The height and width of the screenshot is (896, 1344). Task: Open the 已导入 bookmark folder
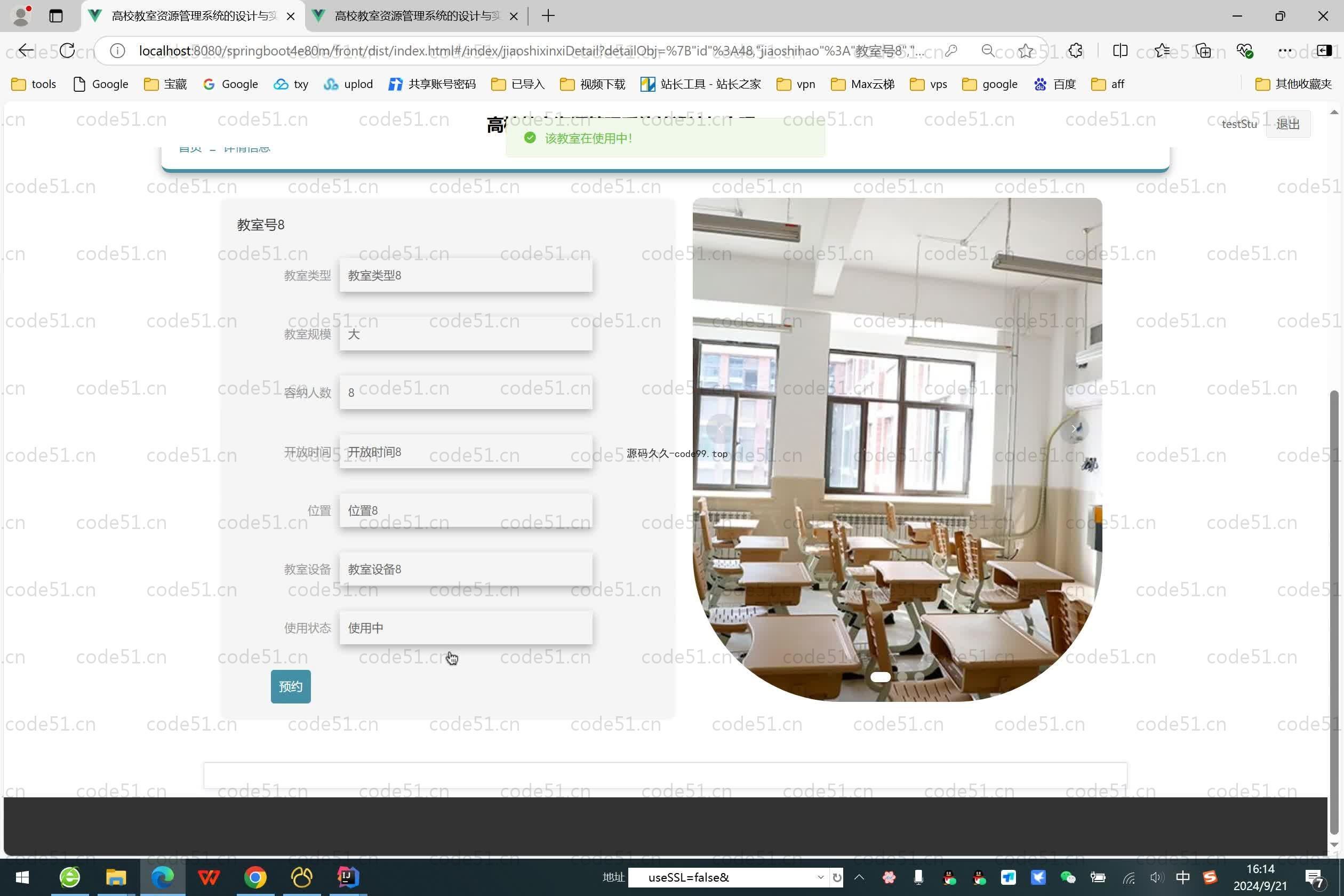[518, 84]
